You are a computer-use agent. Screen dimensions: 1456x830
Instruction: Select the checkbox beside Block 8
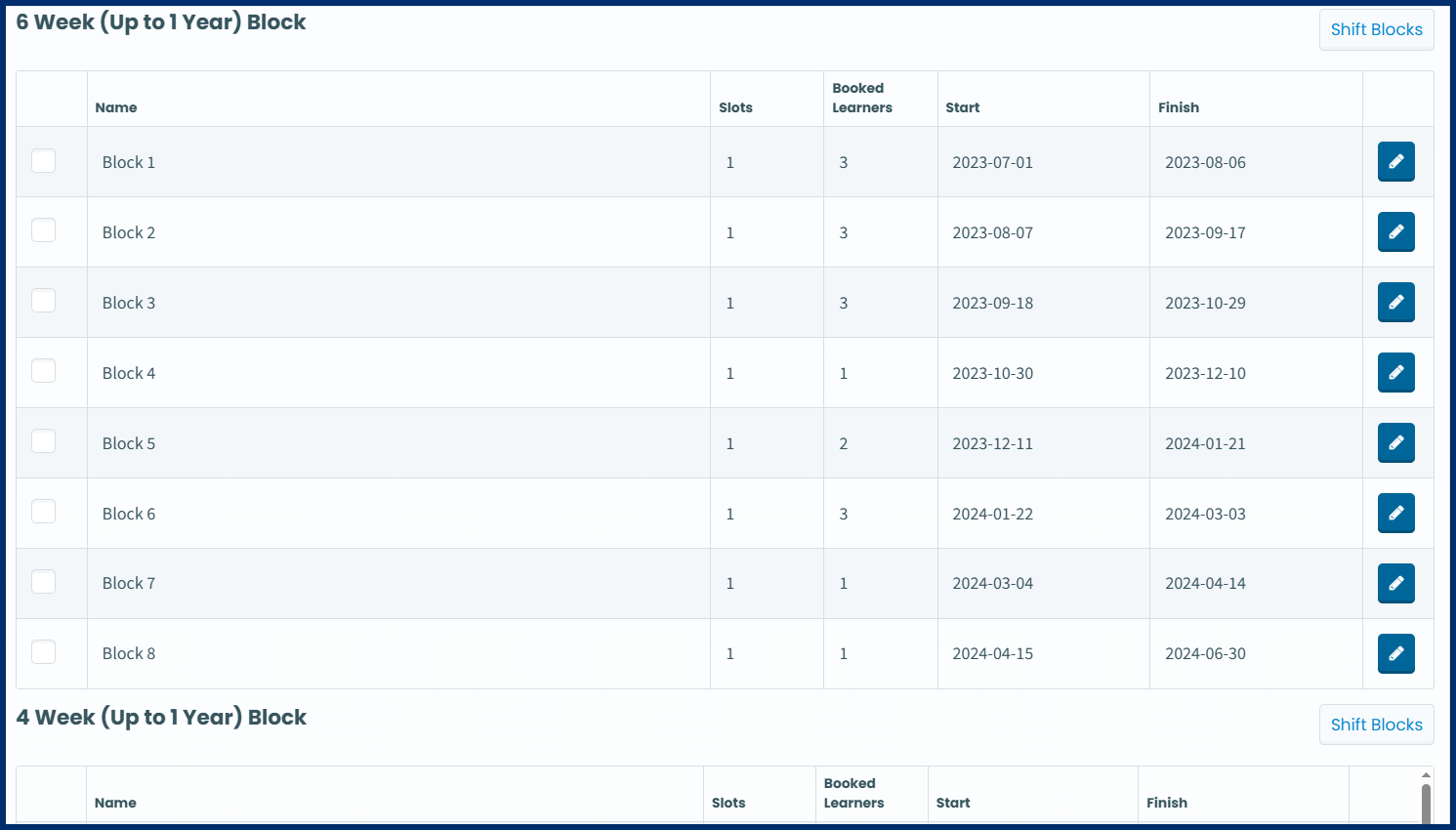tap(43, 651)
